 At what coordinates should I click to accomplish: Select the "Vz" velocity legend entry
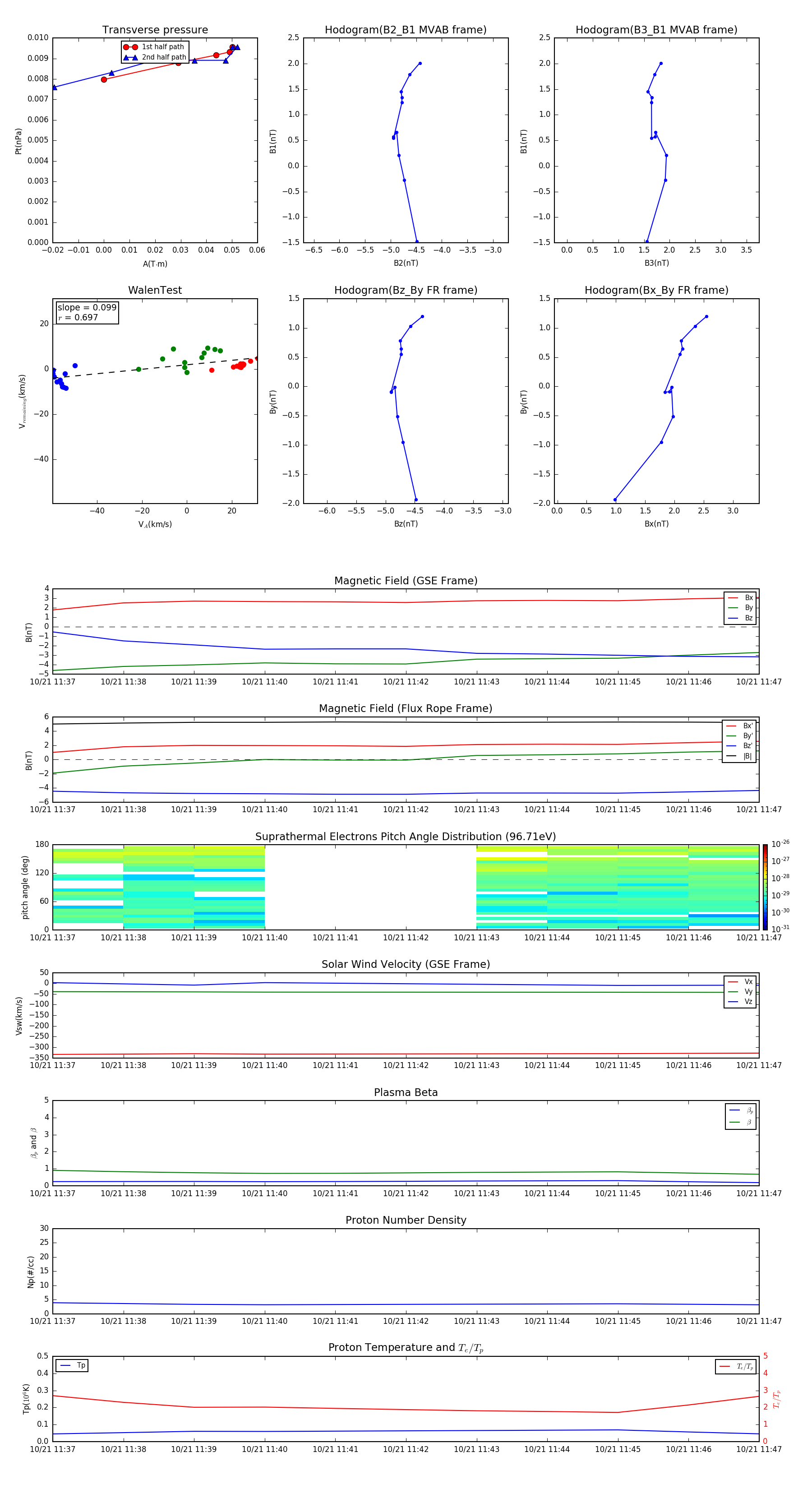(741, 1002)
